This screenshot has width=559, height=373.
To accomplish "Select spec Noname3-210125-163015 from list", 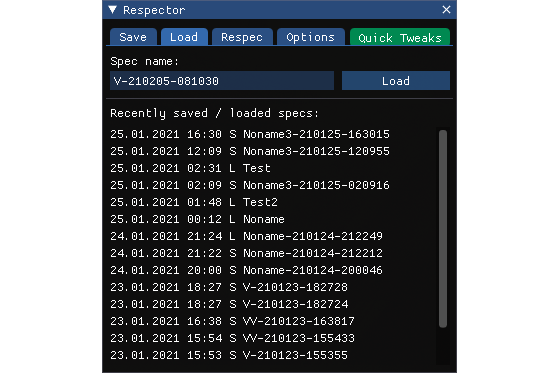I will pyautogui.click(x=250, y=134).
